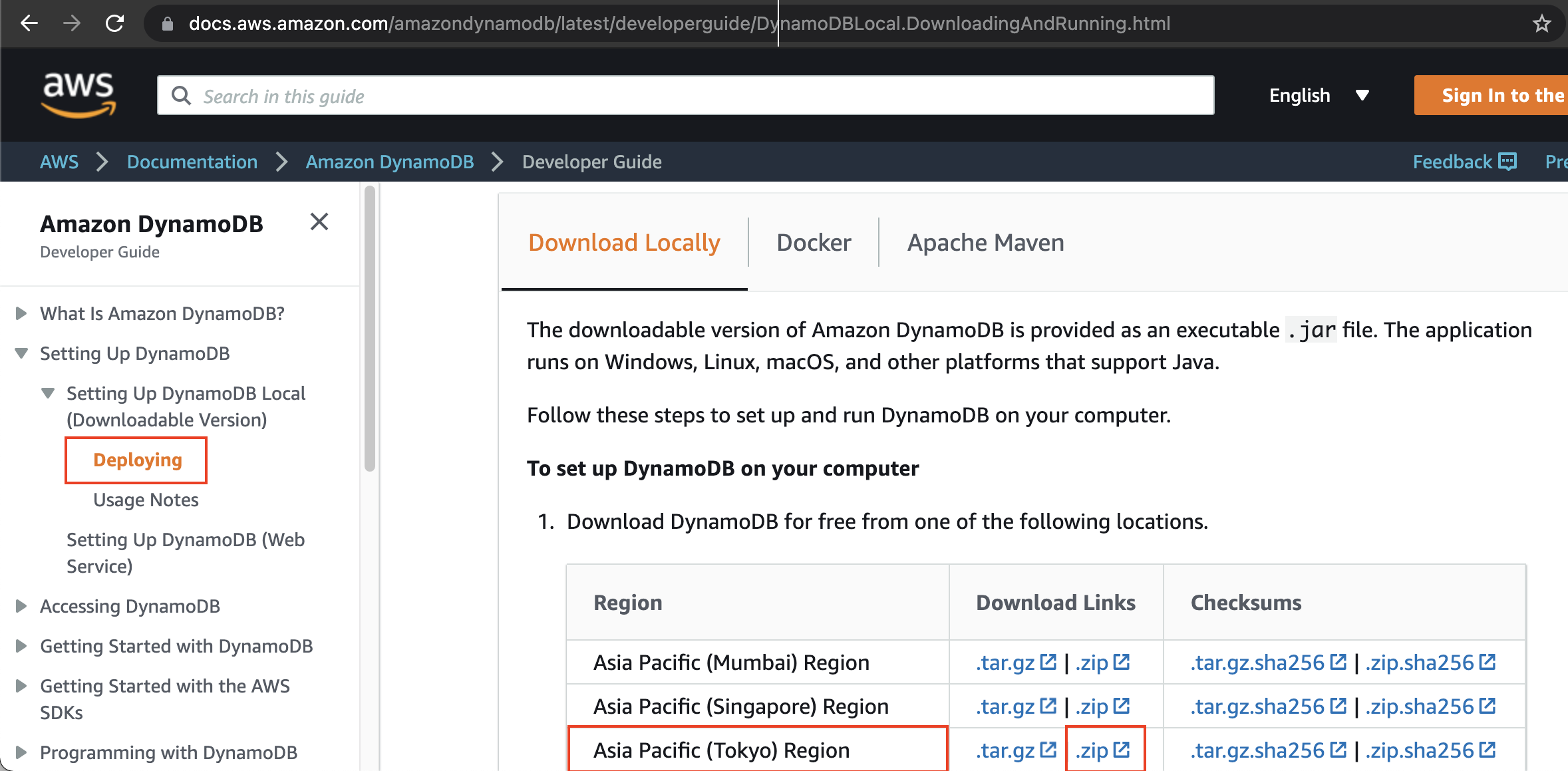The width and height of the screenshot is (1568, 771).
Task: Bookmark page with the star icon
Action: pos(1541,24)
